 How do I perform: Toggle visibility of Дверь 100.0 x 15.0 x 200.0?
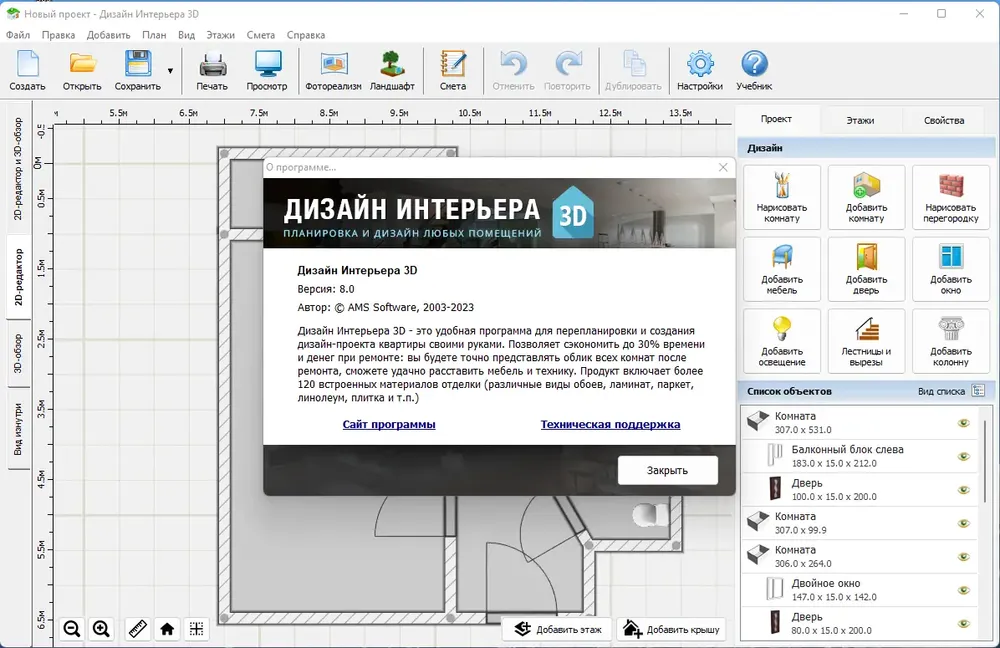[x=964, y=490]
